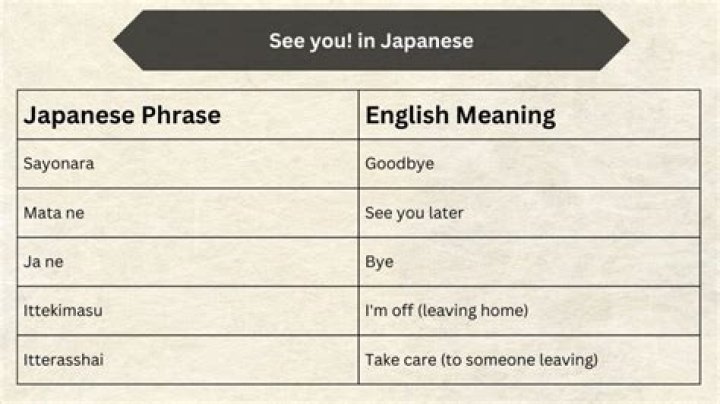Select the 'Ja ne' phrase cell
Image resolution: width=720 pixels, height=404 pixels.
click(188, 262)
